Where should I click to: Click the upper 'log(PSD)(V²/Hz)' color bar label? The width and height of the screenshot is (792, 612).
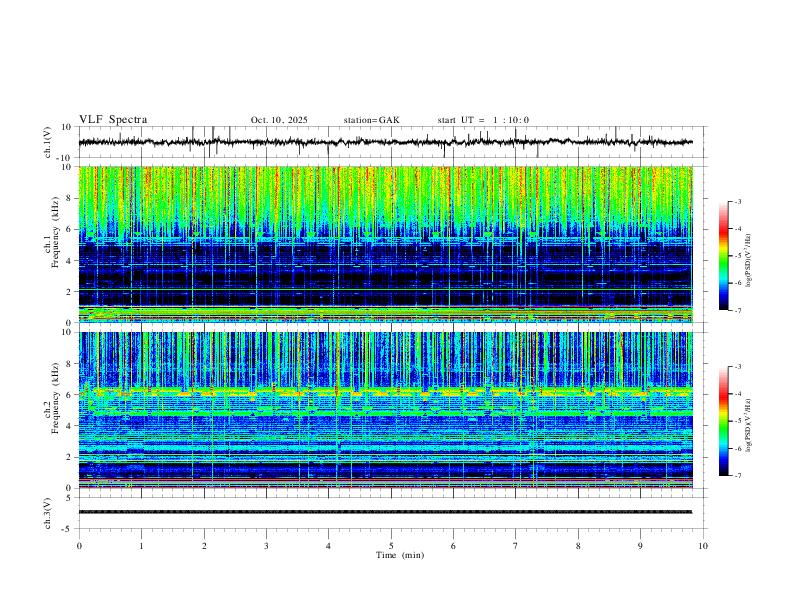coord(748,260)
